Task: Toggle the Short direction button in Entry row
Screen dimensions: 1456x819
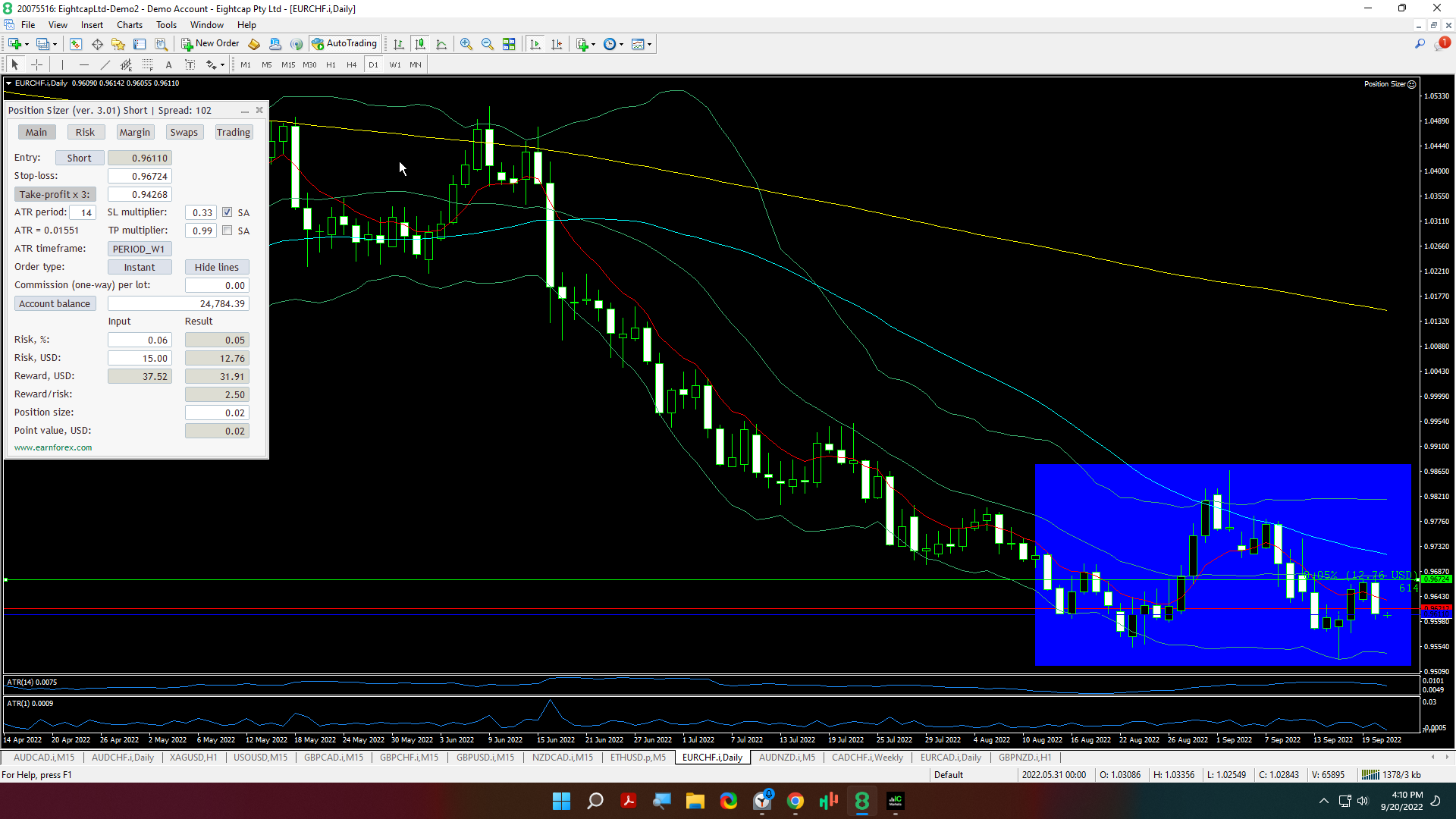Action: pos(79,158)
